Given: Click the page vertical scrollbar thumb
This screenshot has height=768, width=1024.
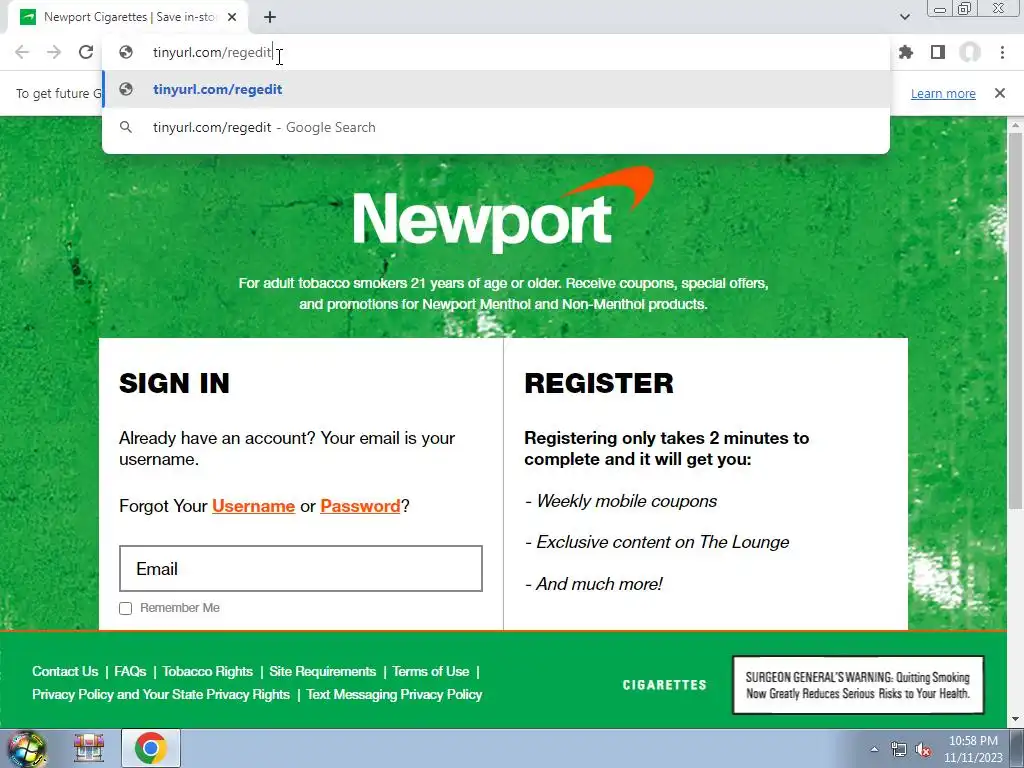Looking at the screenshot, I should click(x=1015, y=320).
